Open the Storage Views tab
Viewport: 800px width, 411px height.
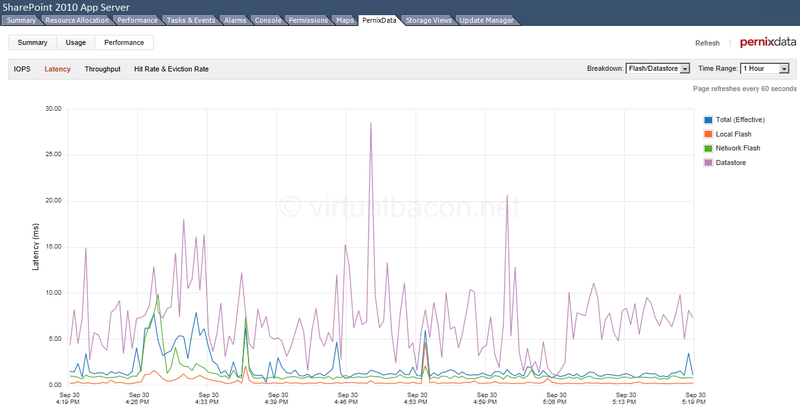(x=429, y=20)
